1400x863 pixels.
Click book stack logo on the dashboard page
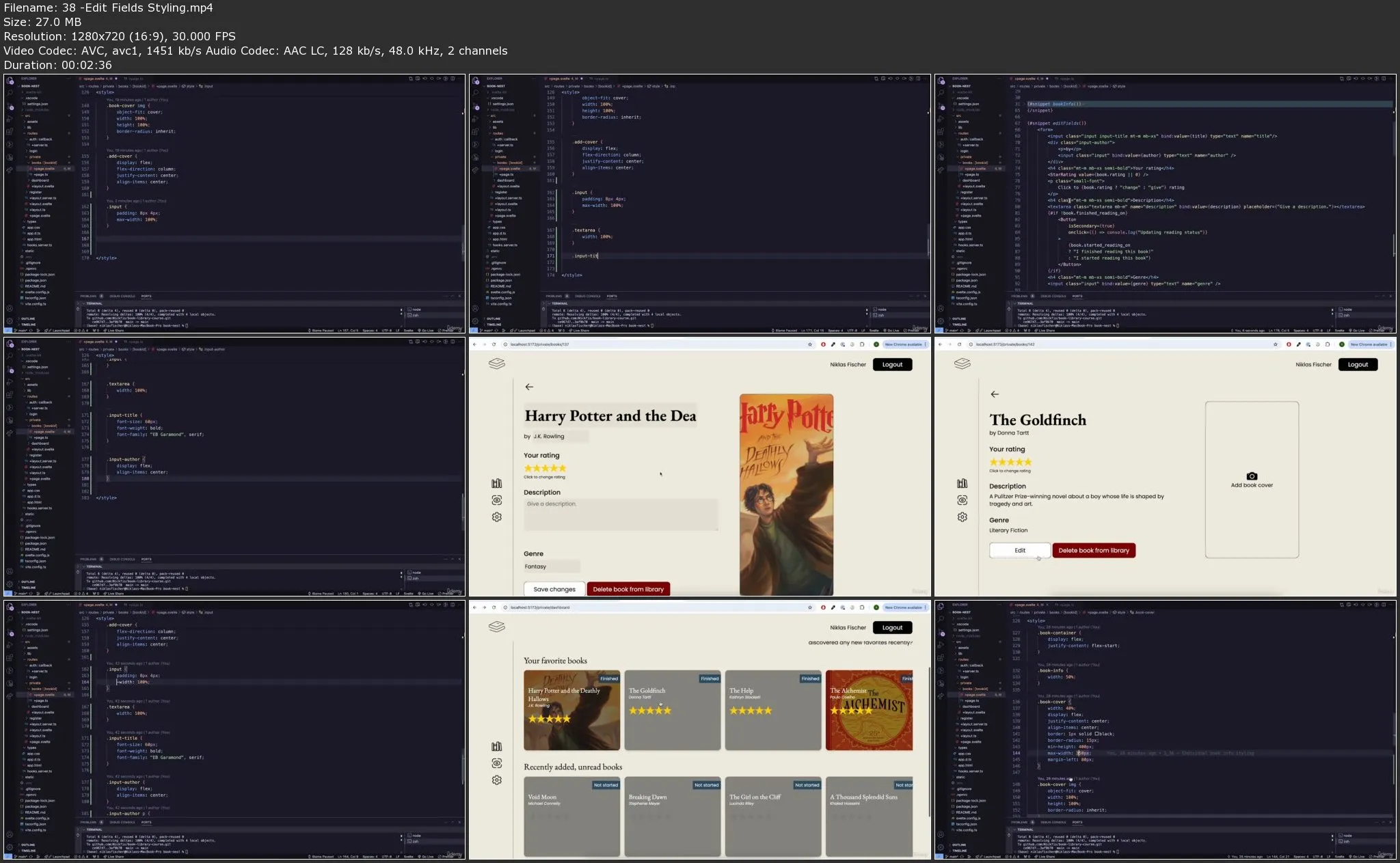[x=497, y=627]
